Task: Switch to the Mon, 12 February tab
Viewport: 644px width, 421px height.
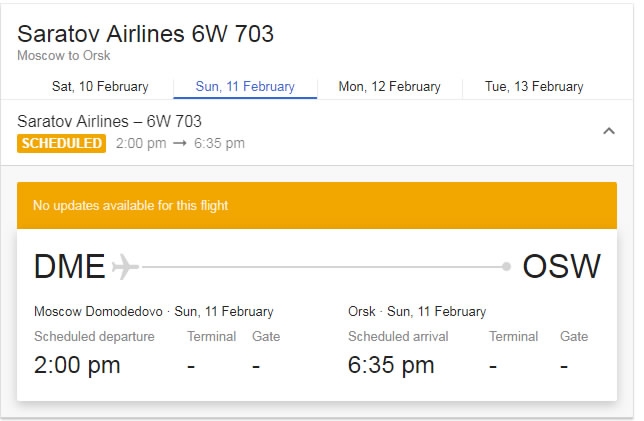Action: pyautogui.click(x=389, y=87)
